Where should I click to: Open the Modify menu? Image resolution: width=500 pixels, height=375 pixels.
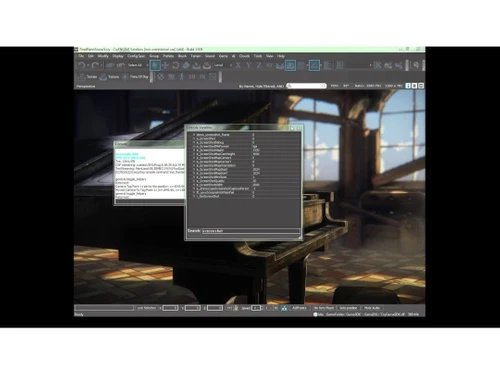pyautogui.click(x=103, y=56)
